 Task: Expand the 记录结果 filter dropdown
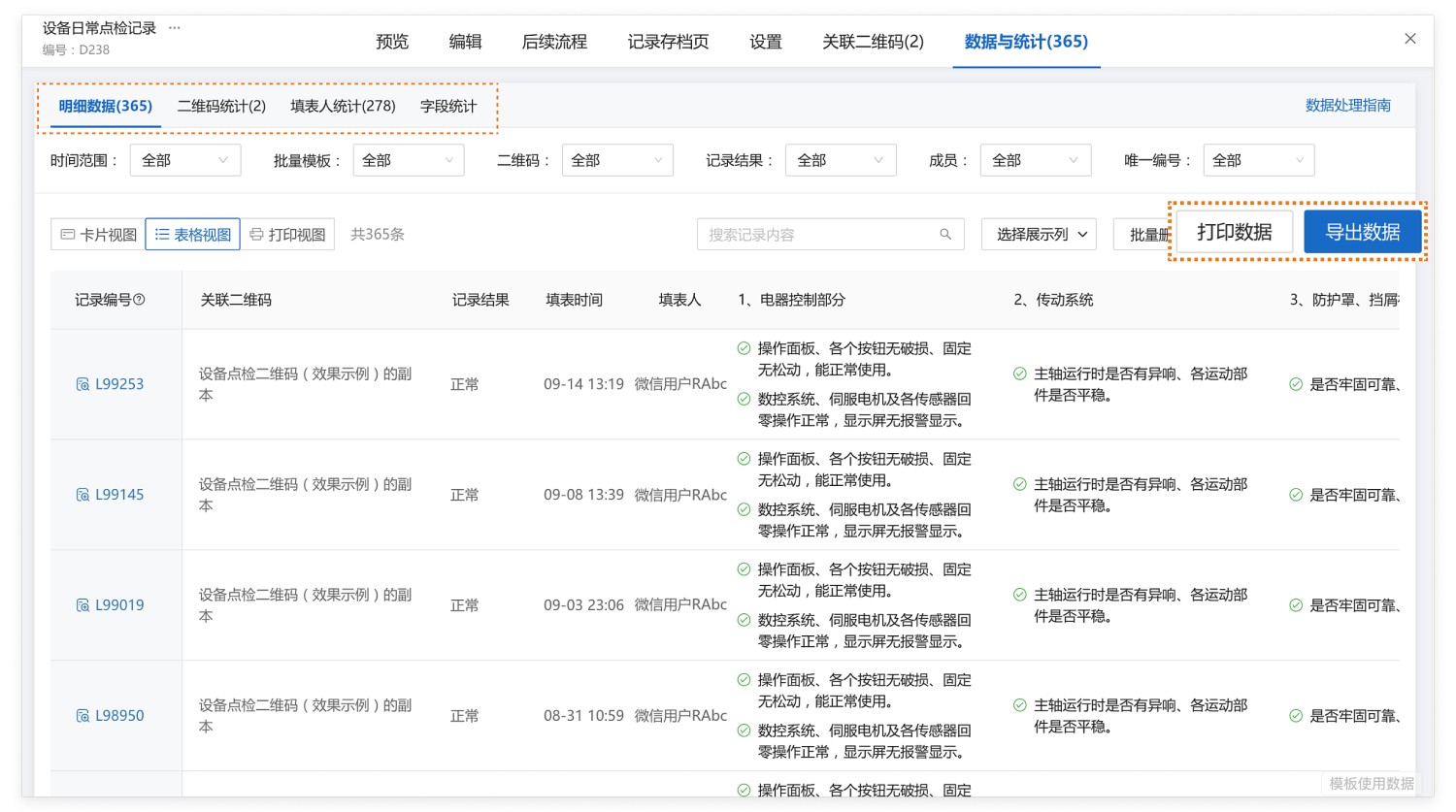pos(840,160)
